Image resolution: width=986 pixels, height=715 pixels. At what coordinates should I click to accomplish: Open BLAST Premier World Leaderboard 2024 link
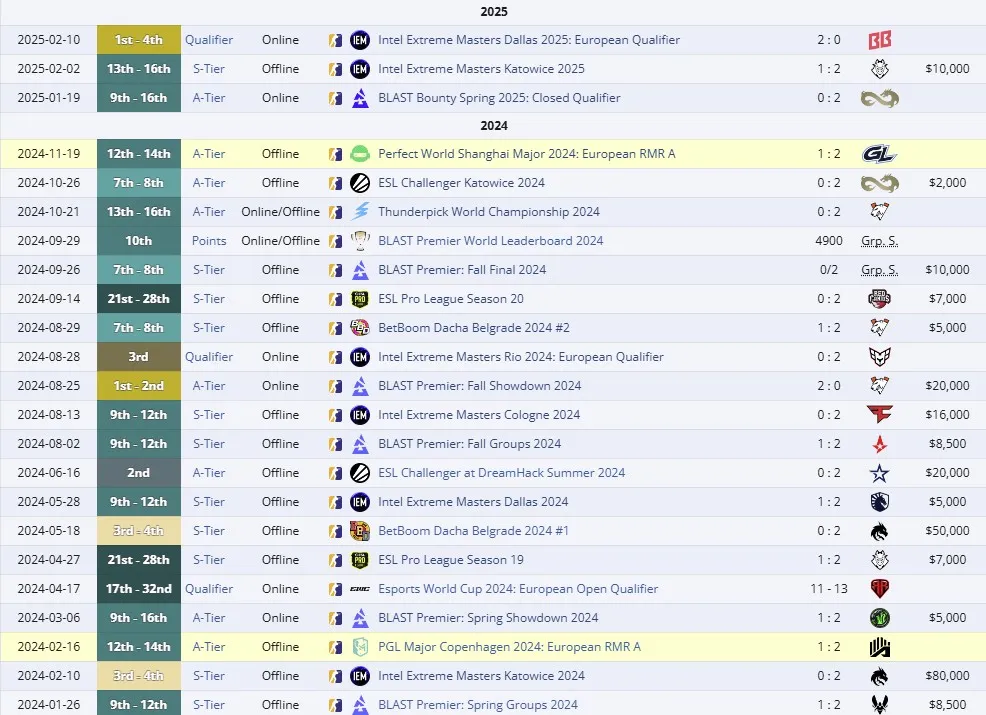(490, 240)
